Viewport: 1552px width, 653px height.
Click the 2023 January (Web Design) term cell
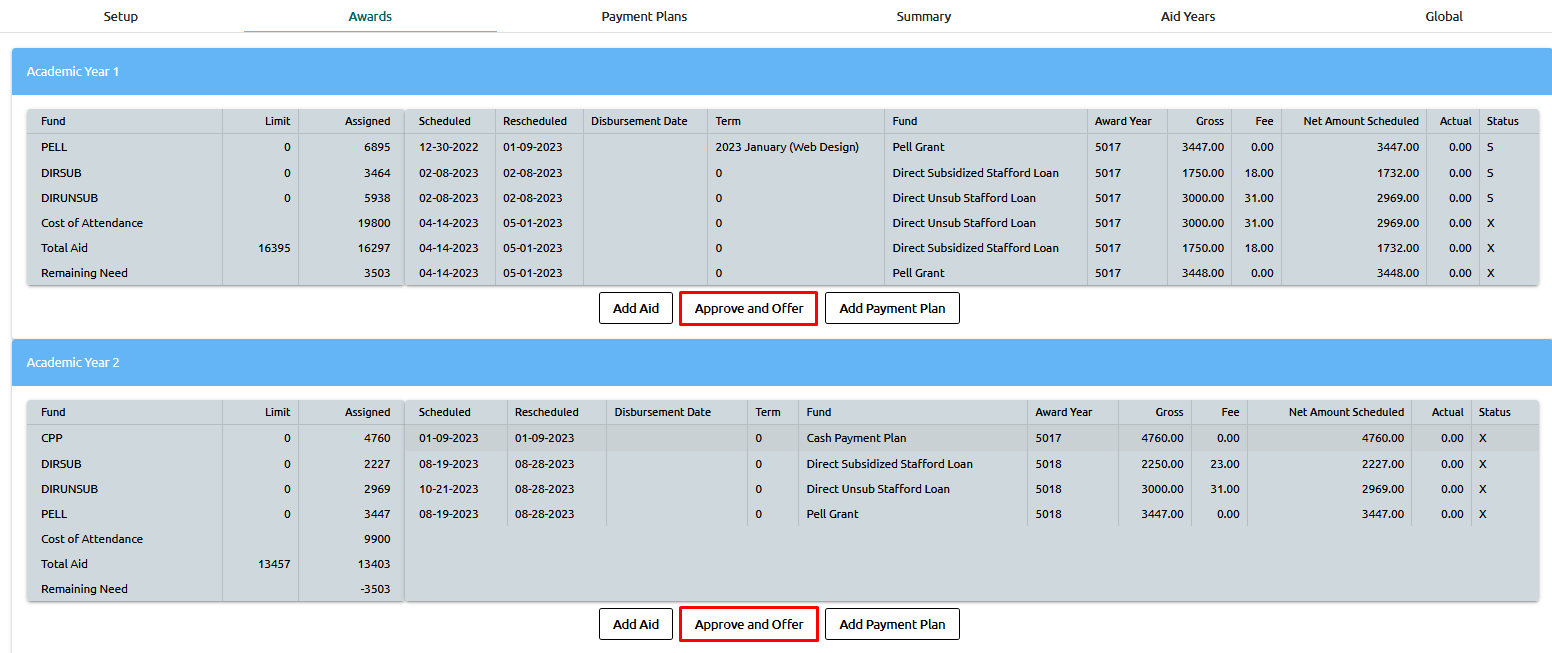[x=787, y=147]
